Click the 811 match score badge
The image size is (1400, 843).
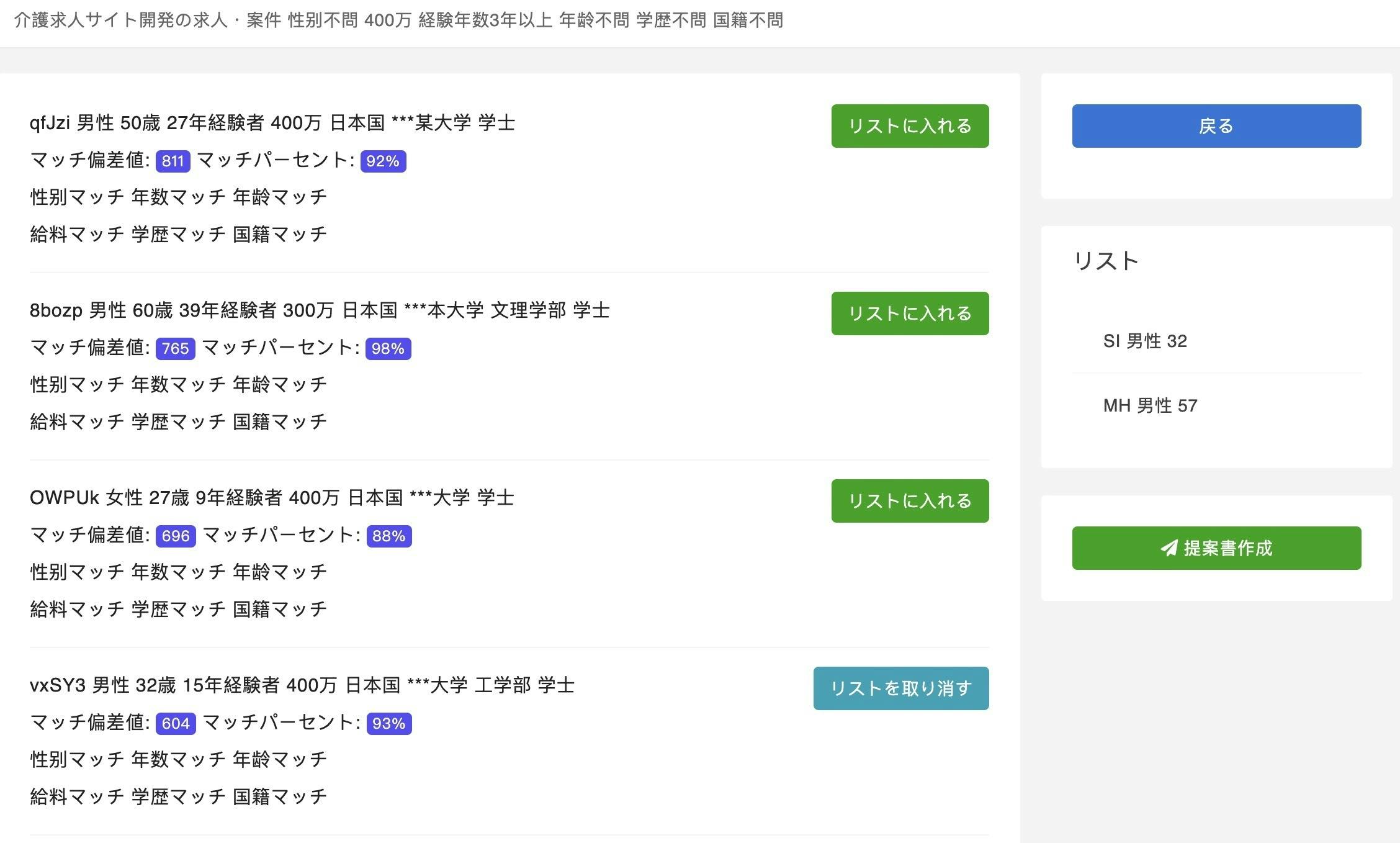173,161
